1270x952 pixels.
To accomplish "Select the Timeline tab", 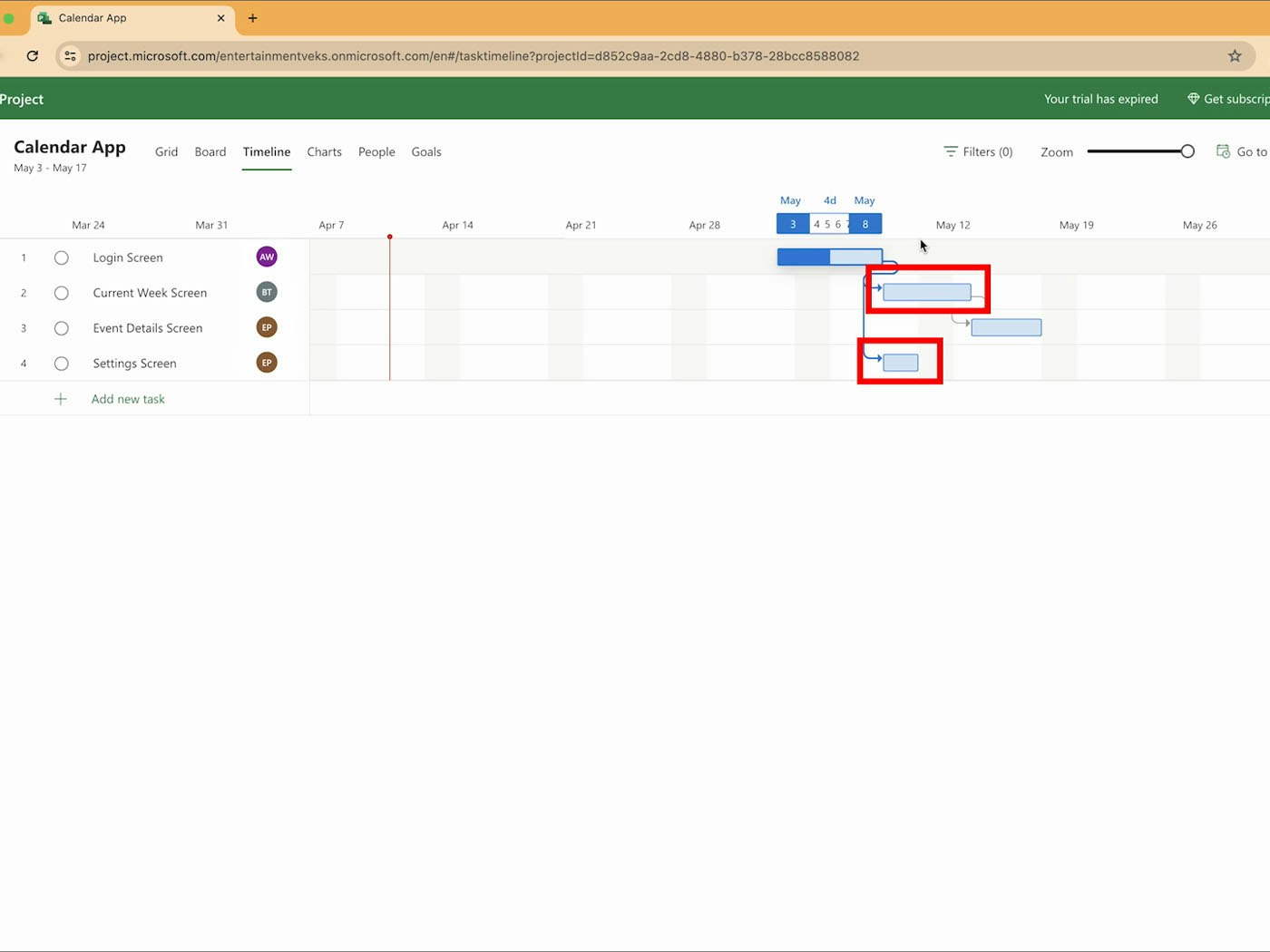I will [267, 151].
